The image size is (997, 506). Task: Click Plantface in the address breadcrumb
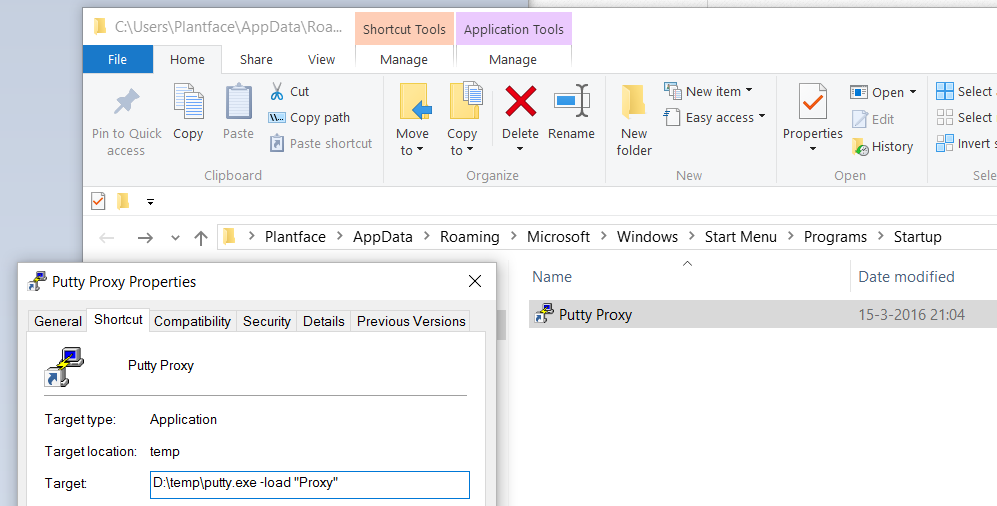pos(295,237)
